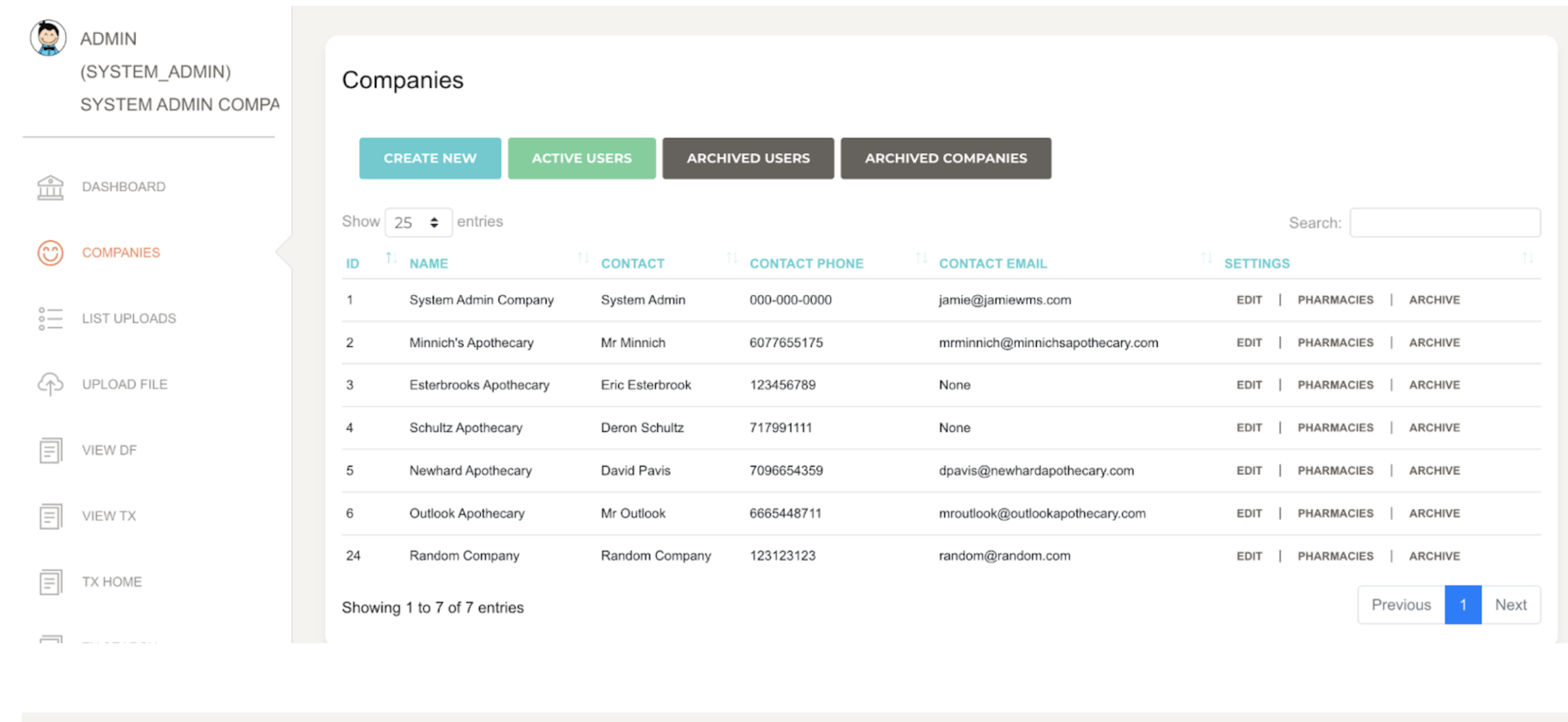The height and width of the screenshot is (722, 1568).
Task: Switch to Archived Companies view
Action: click(x=945, y=159)
